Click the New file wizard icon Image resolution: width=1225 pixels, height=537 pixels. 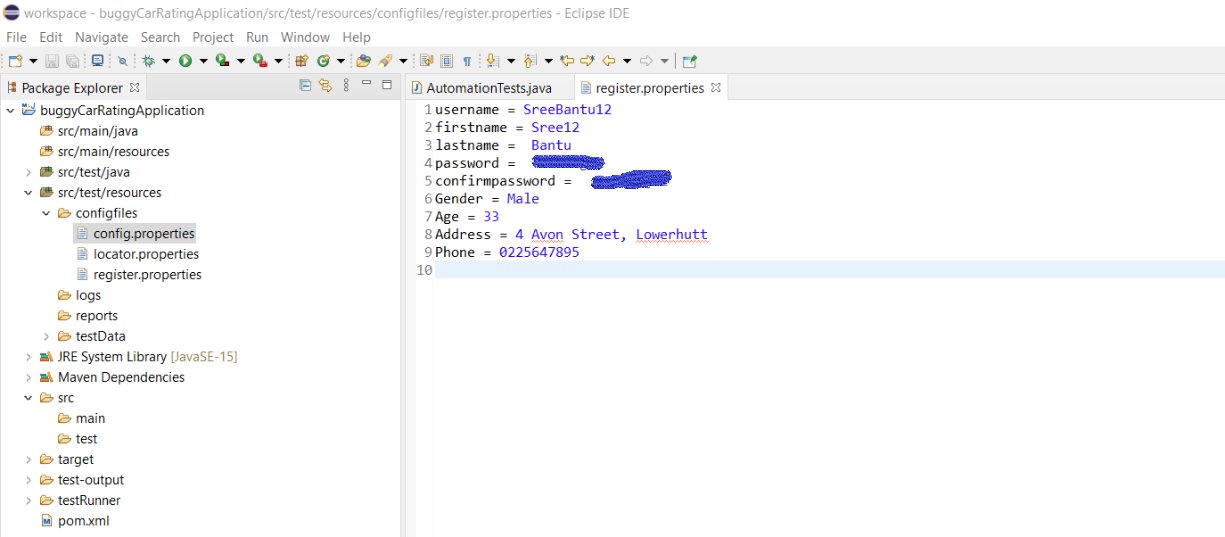15,61
